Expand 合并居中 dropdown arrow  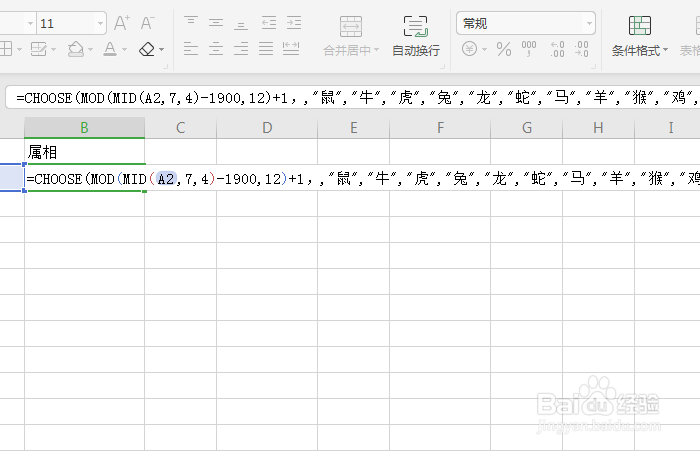coord(376,50)
